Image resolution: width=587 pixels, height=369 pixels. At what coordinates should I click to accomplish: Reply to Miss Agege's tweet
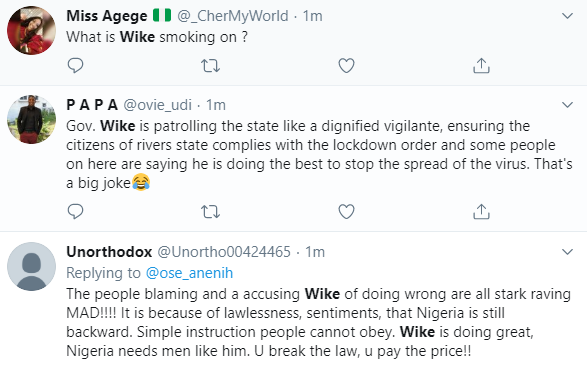75,65
